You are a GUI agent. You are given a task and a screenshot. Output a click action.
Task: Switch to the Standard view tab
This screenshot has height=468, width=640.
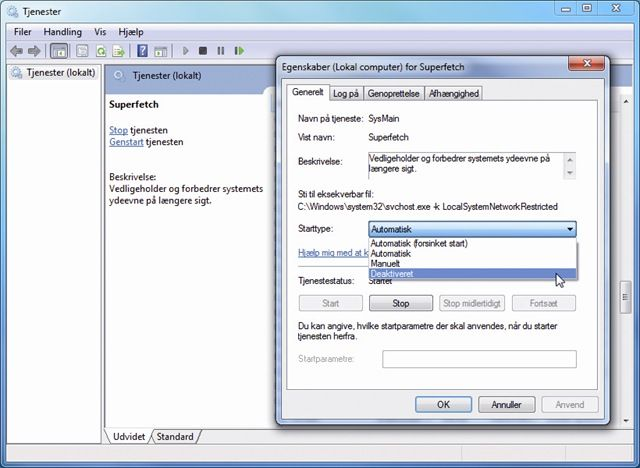pos(175,437)
